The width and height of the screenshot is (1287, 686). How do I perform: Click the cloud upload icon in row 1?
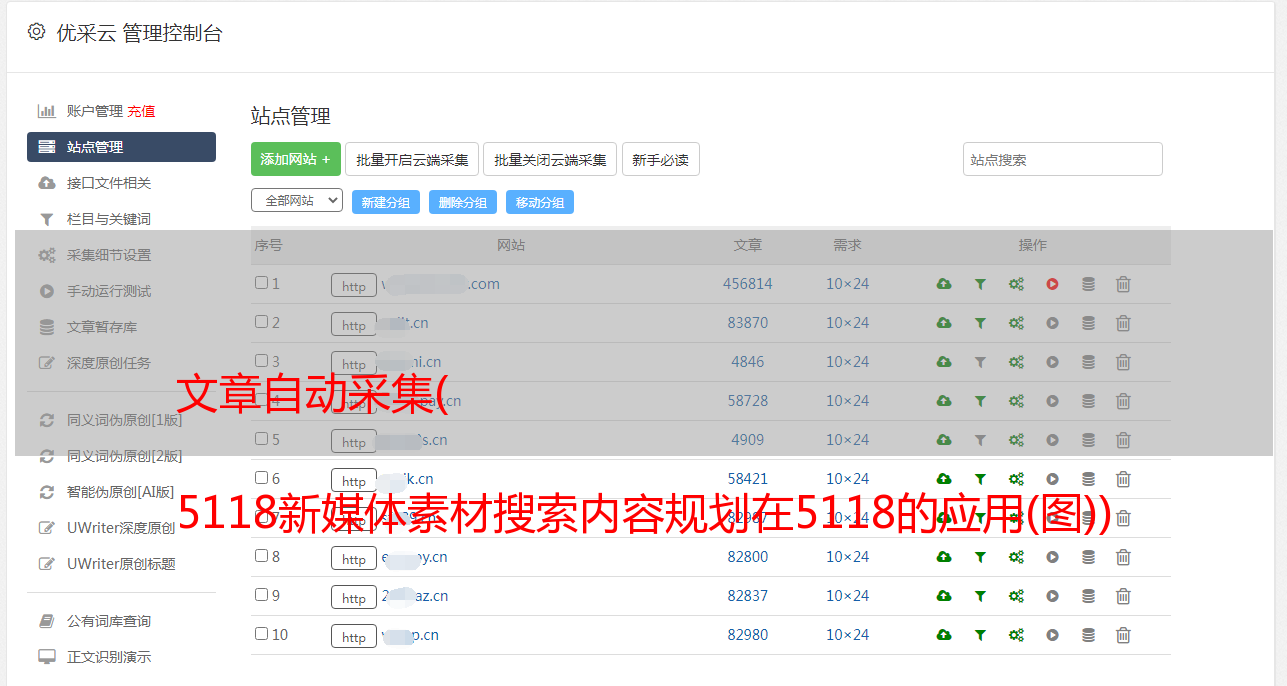pos(944,284)
